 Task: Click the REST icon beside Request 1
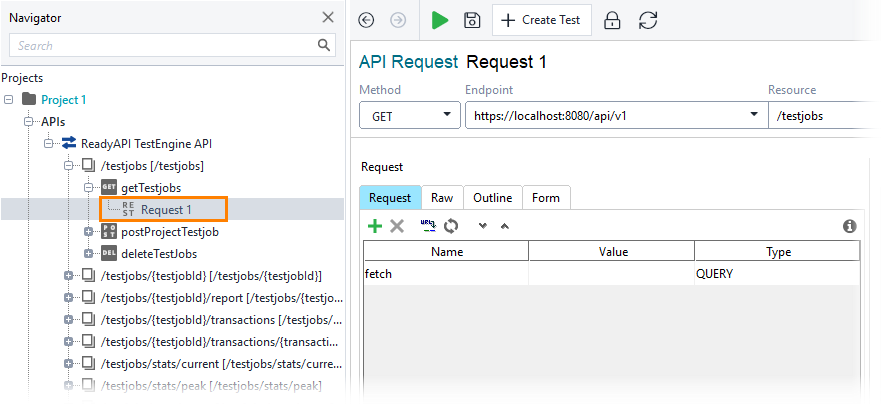[128, 209]
